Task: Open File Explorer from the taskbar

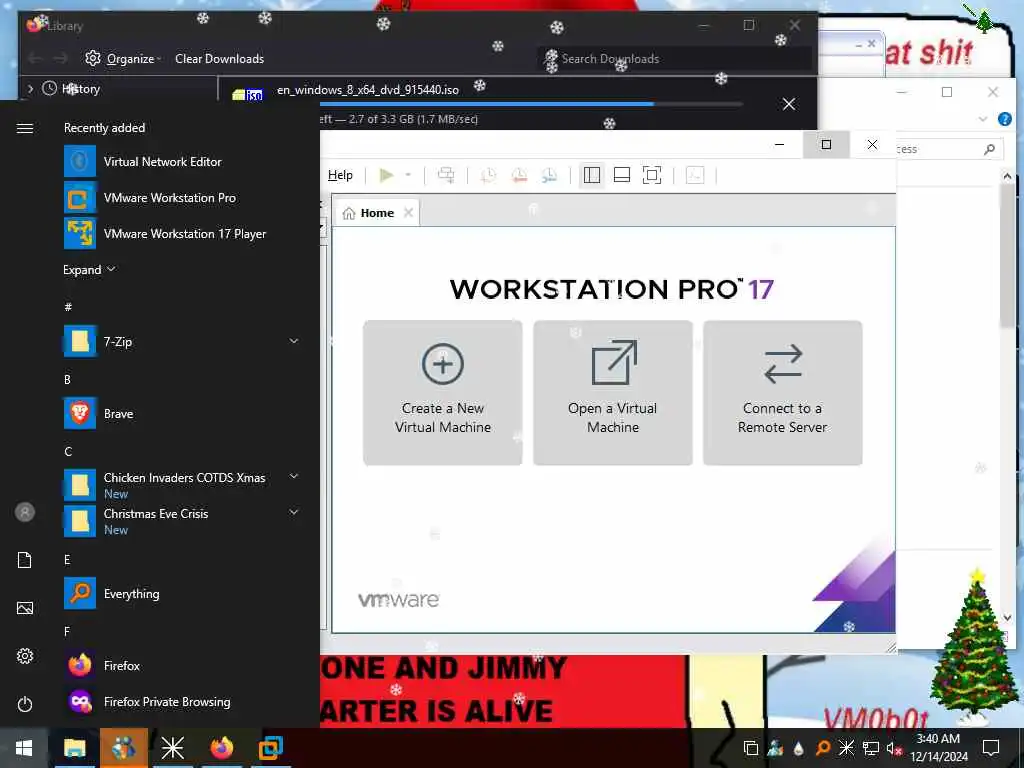Action: 74,748
